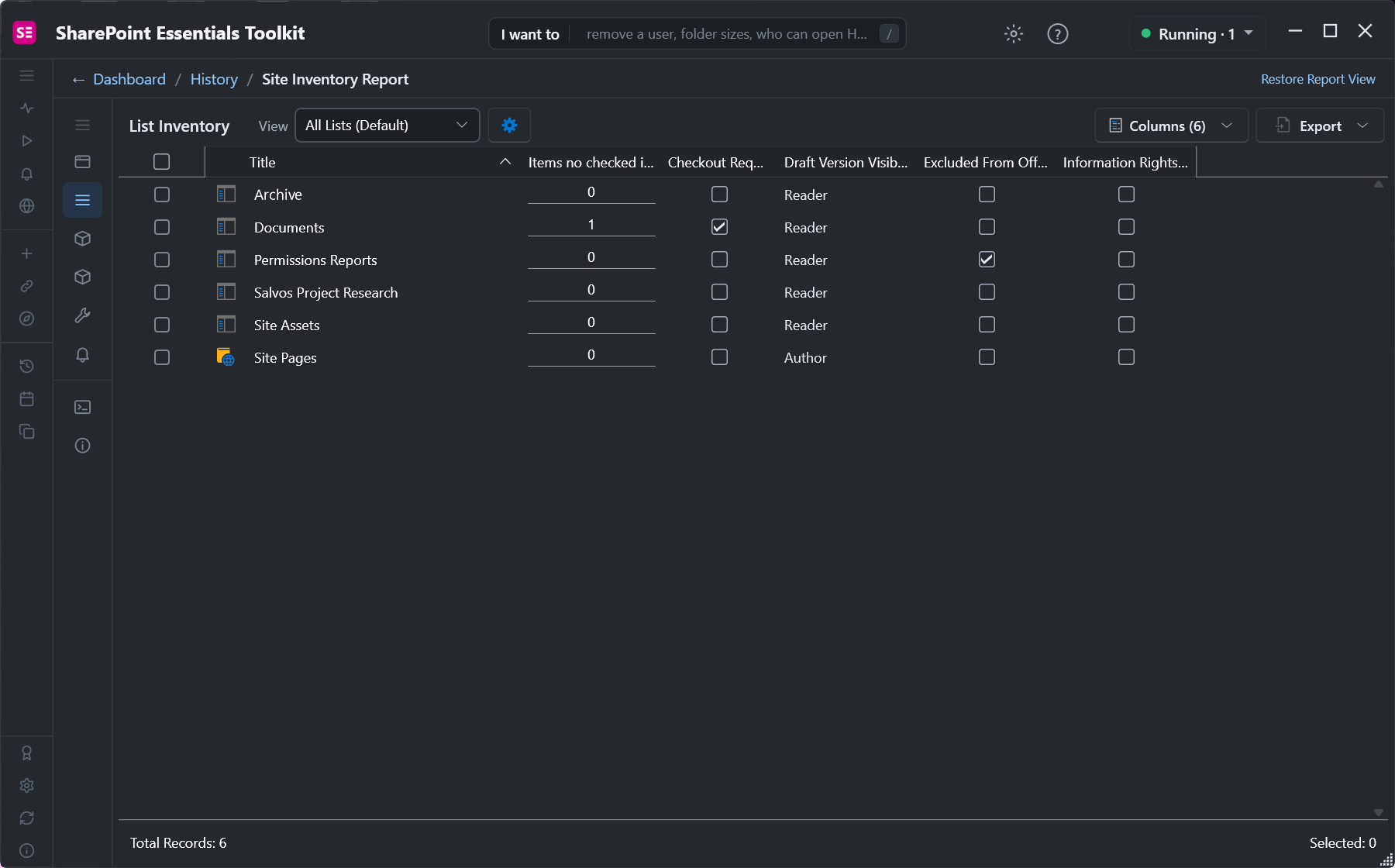Screen dimensions: 1395x868
Task: Click the SE app logo
Action: coord(25,33)
